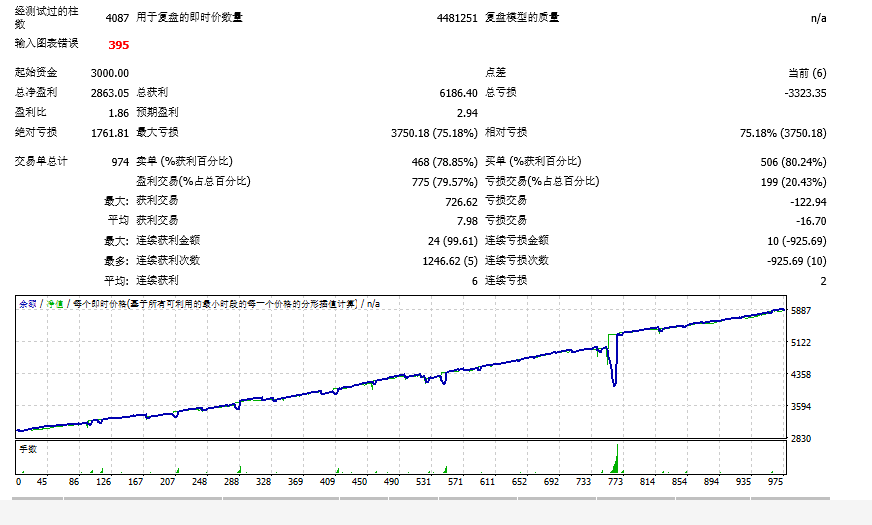
Task: Click the 490 x-axis label
Action: 391,482
